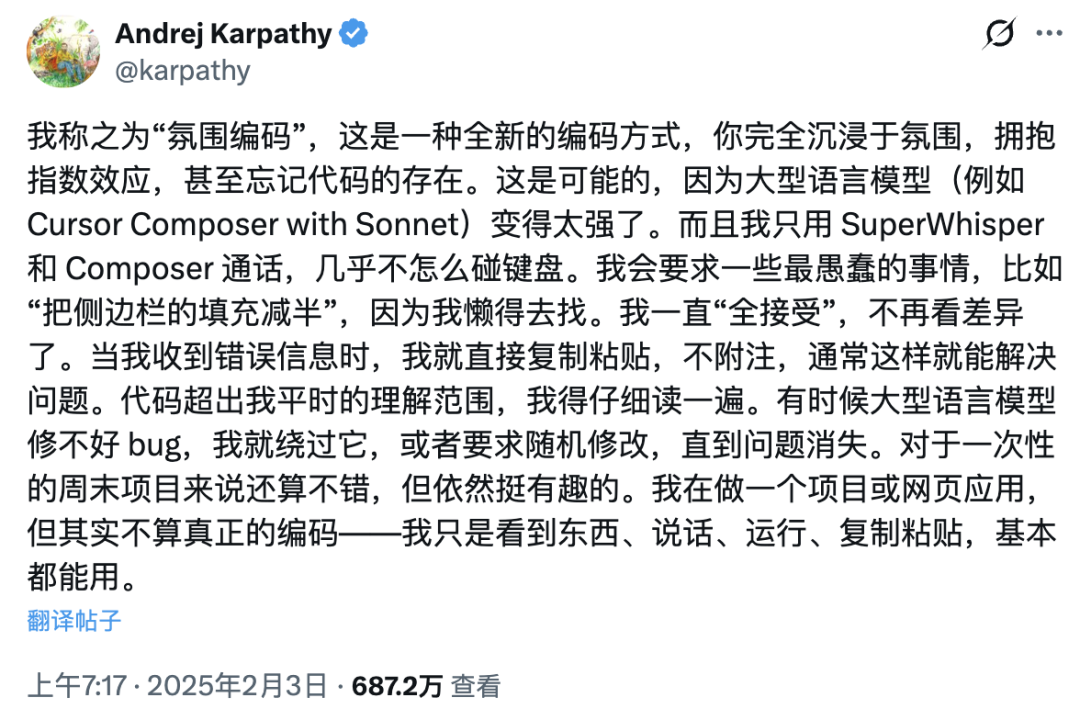The height and width of the screenshot is (720, 1080).
Task: Click the Grok slashed-circle icon
Action: point(998,34)
